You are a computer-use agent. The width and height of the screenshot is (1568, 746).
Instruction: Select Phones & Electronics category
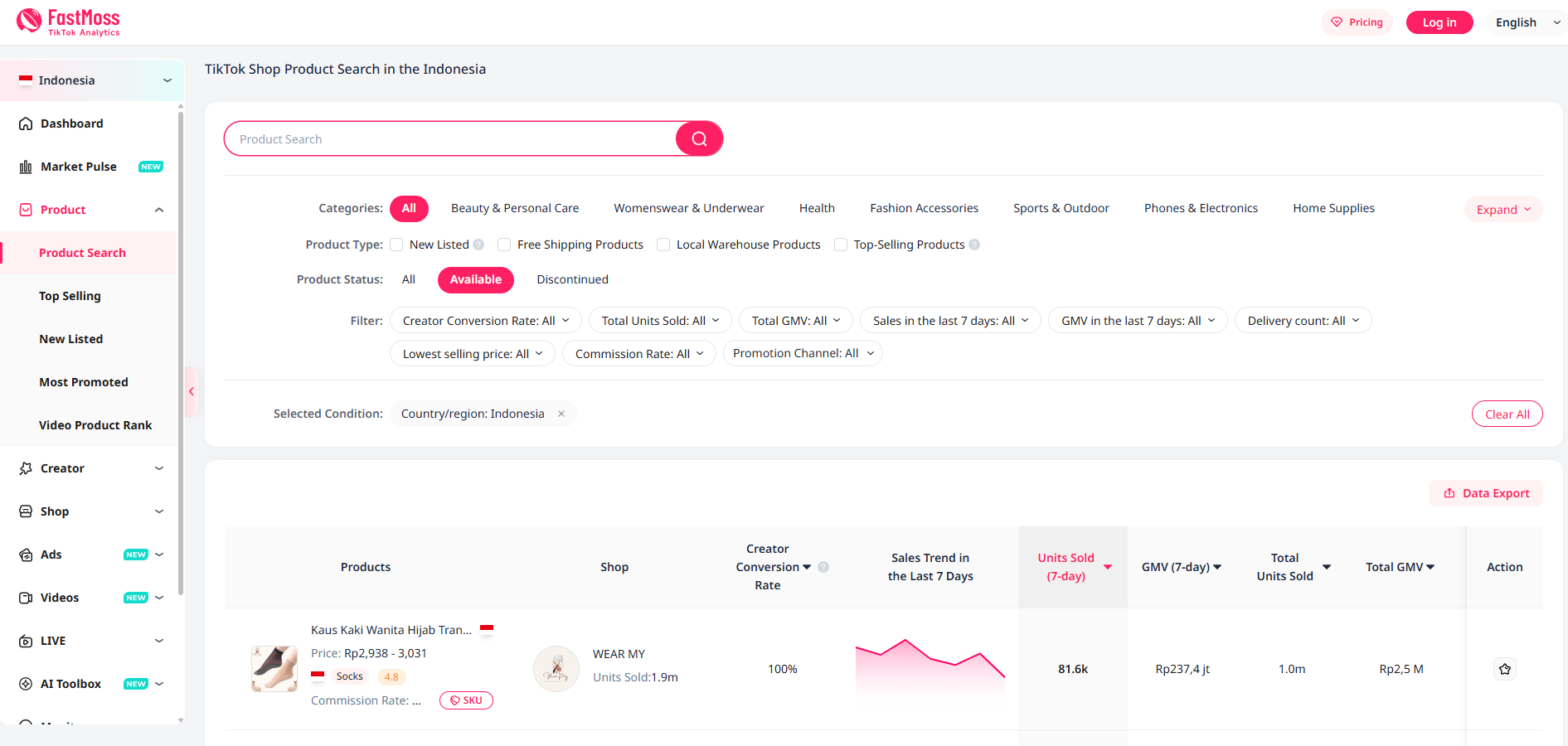click(x=1201, y=208)
